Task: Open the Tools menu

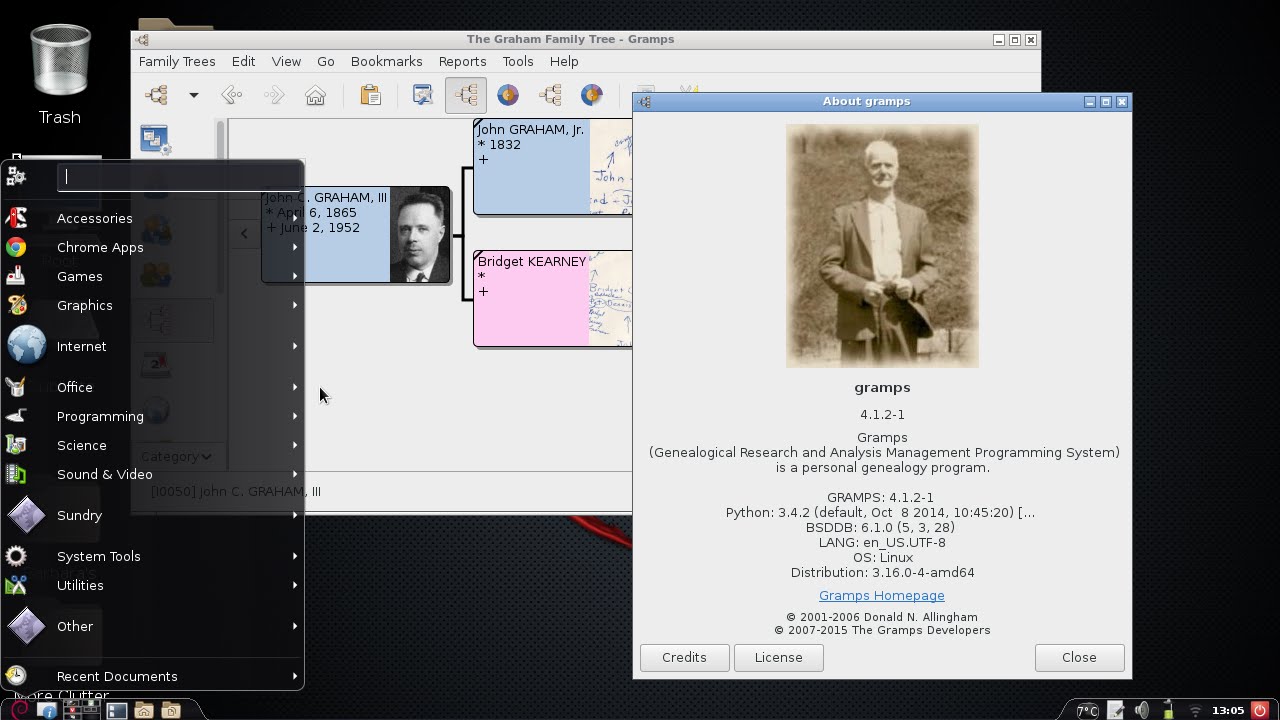Action: [x=518, y=61]
